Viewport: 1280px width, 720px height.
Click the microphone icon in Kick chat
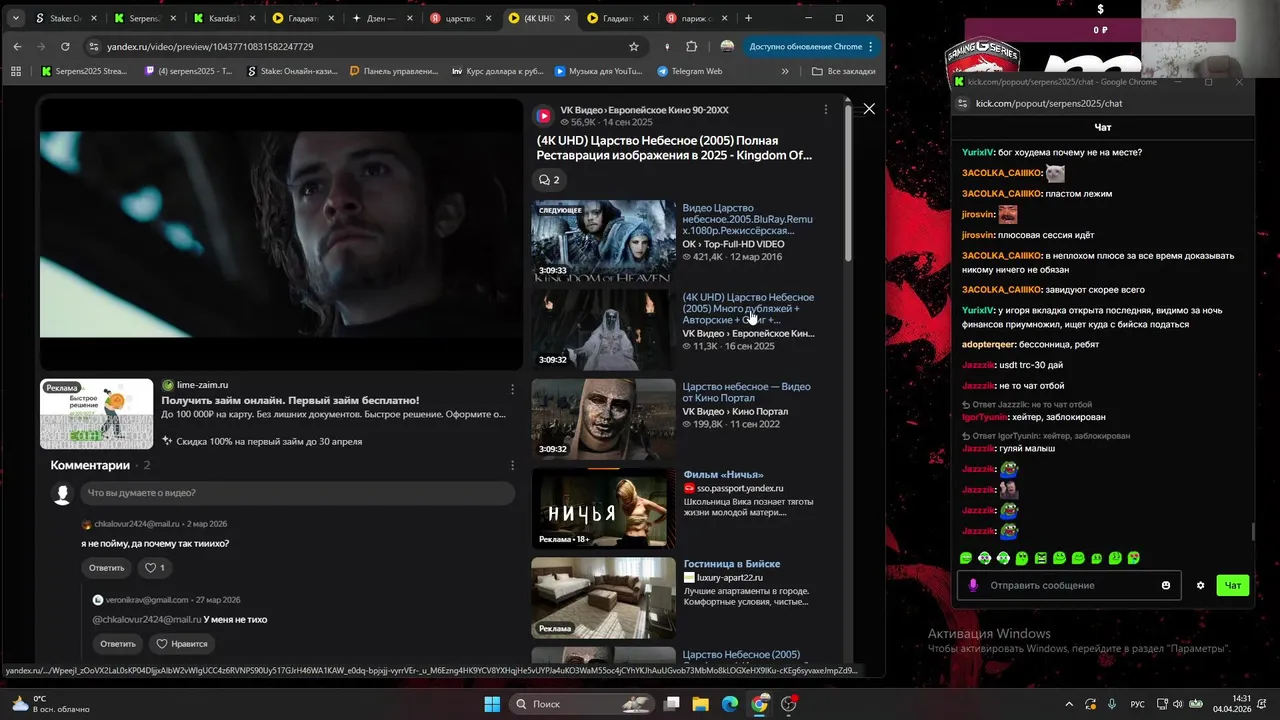(973, 585)
